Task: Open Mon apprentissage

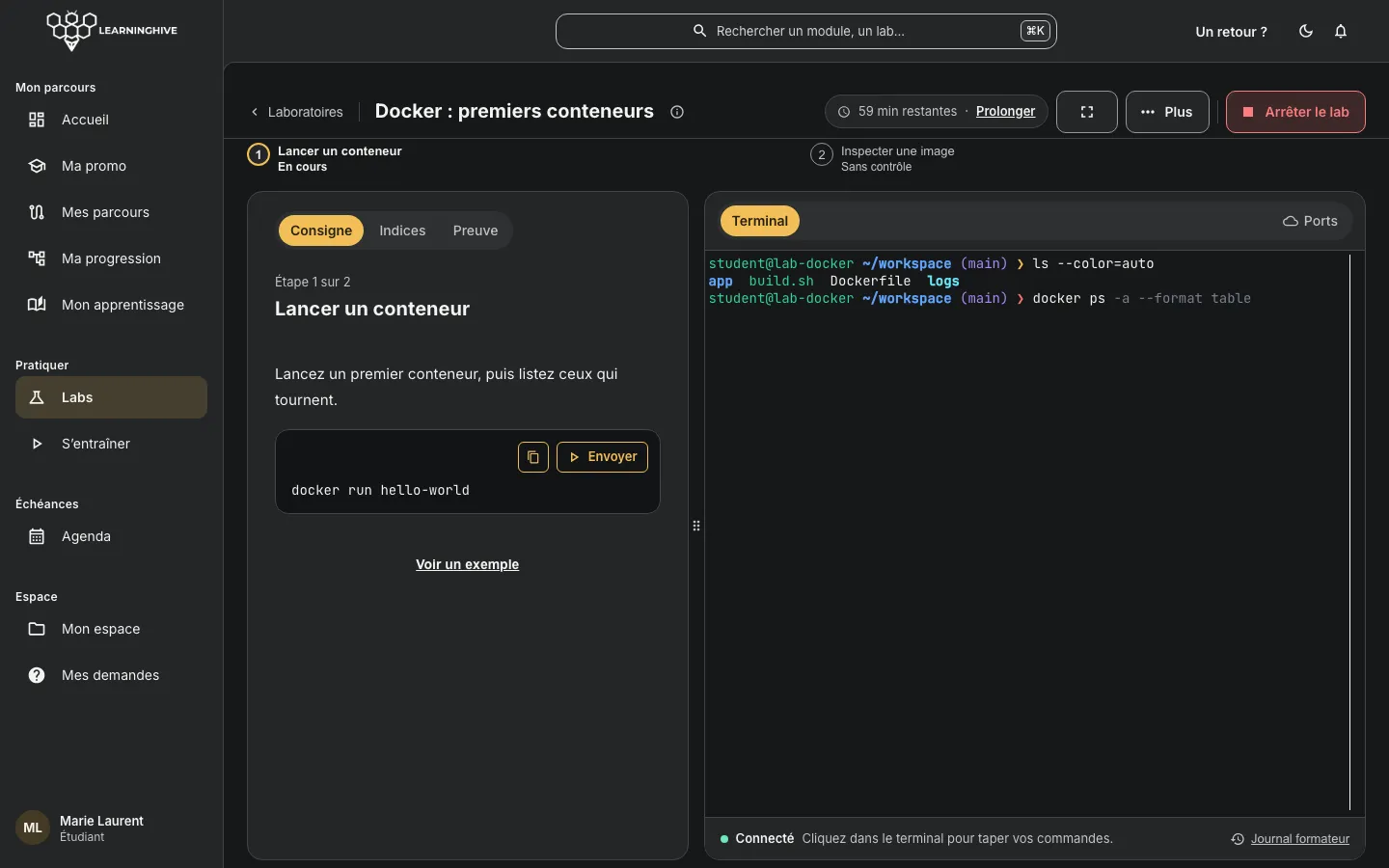Action: pos(111,305)
